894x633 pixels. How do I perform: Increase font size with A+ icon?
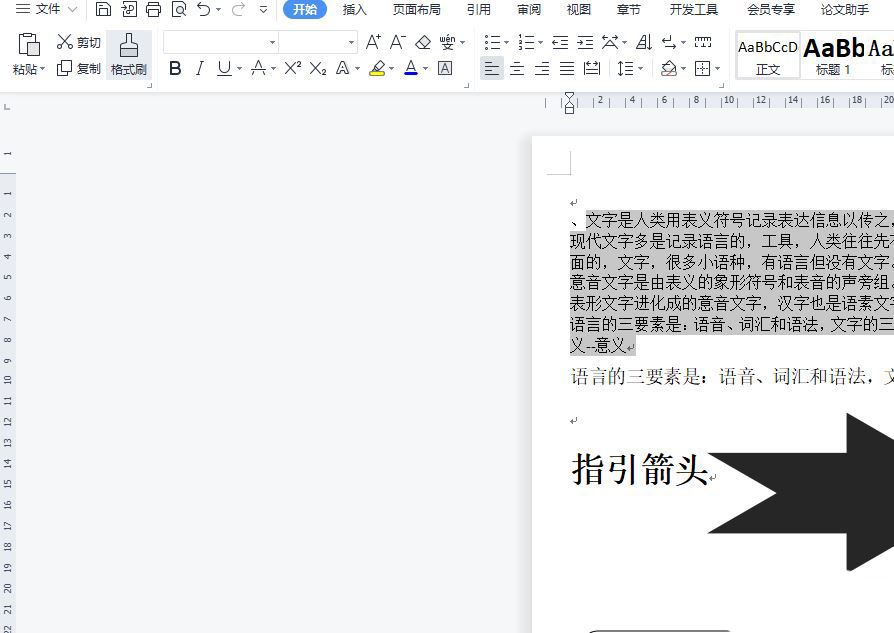point(373,42)
